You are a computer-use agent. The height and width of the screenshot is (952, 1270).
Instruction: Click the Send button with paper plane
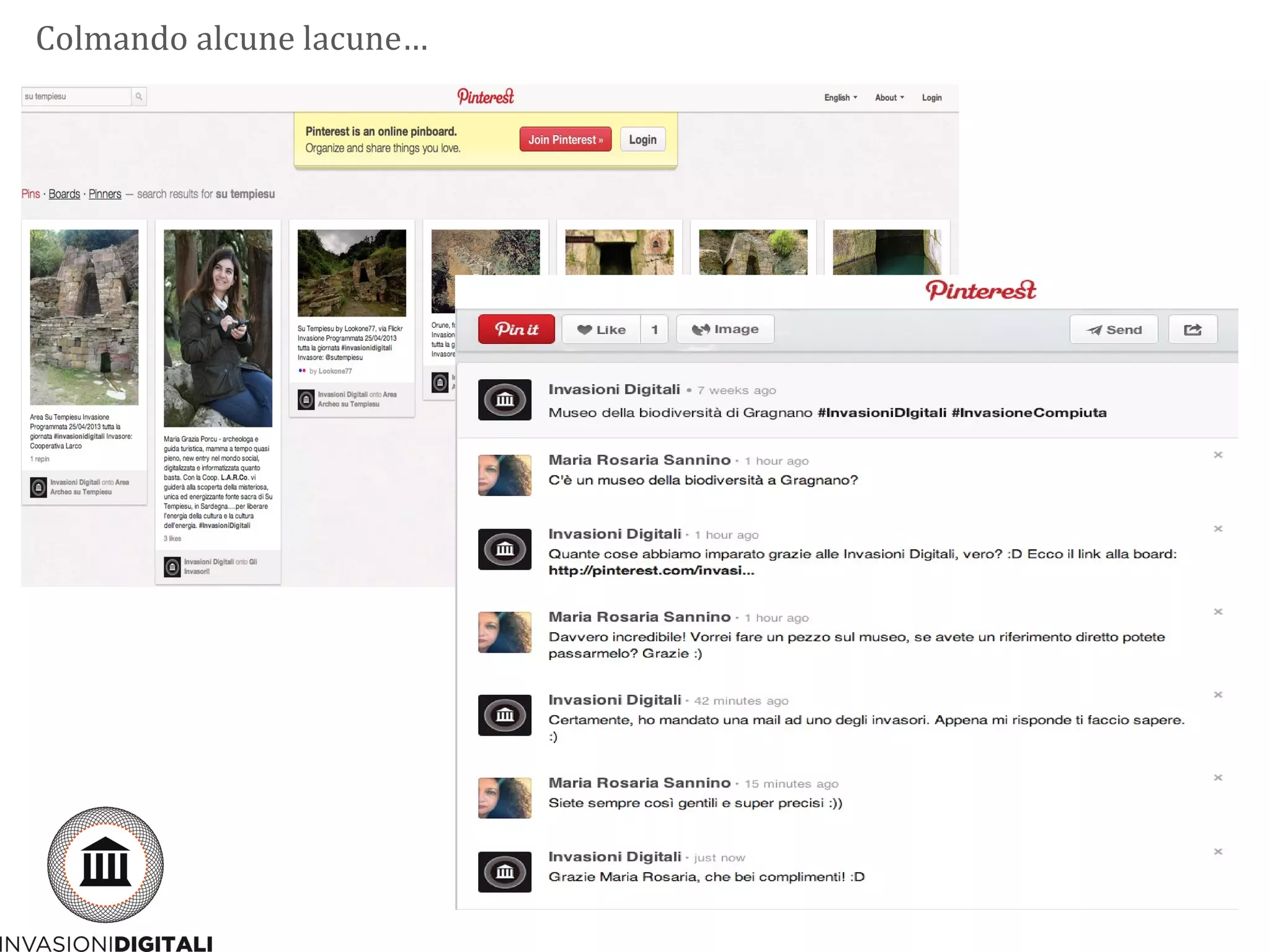[1114, 330]
